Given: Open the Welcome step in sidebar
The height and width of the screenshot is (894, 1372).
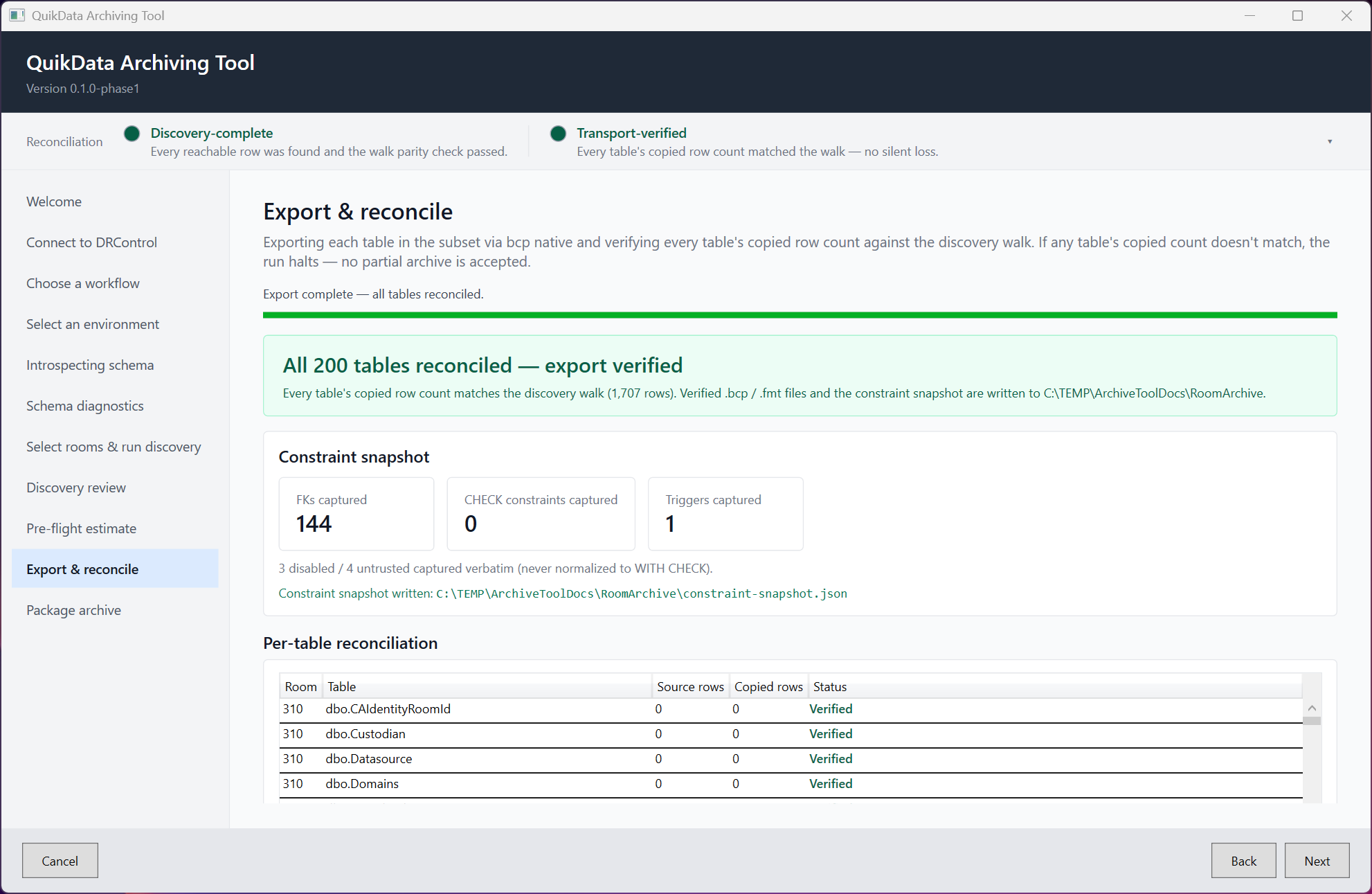Looking at the screenshot, I should pos(115,202).
